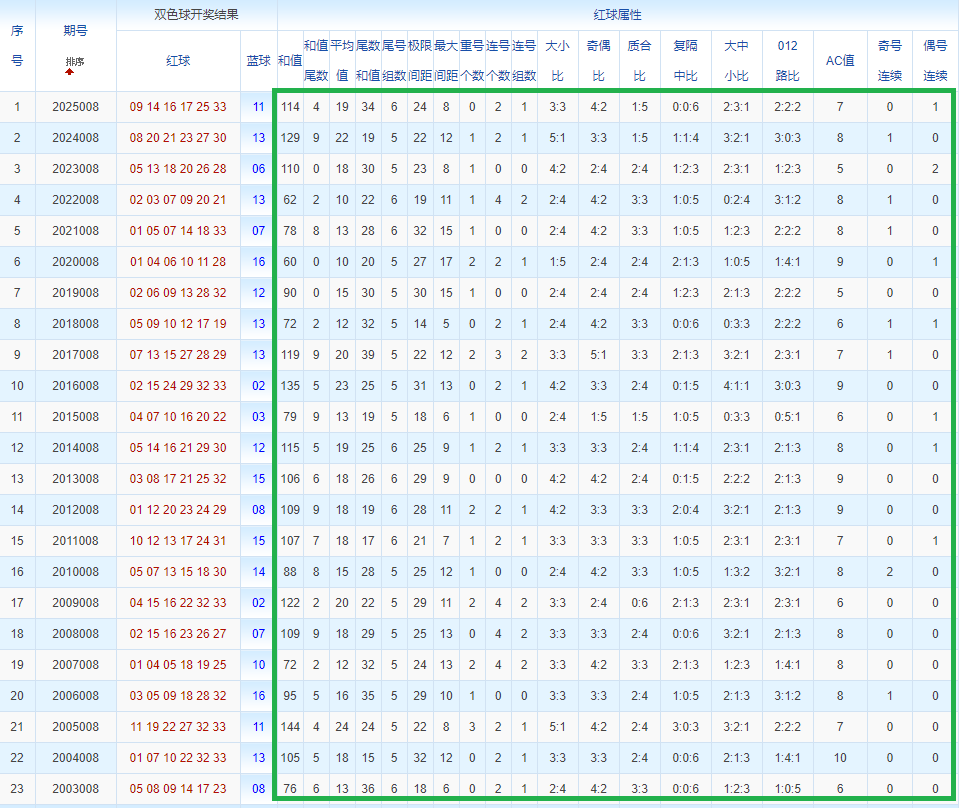Click the 质合比 column header
This screenshot has height=808, width=960.
click(x=639, y=61)
